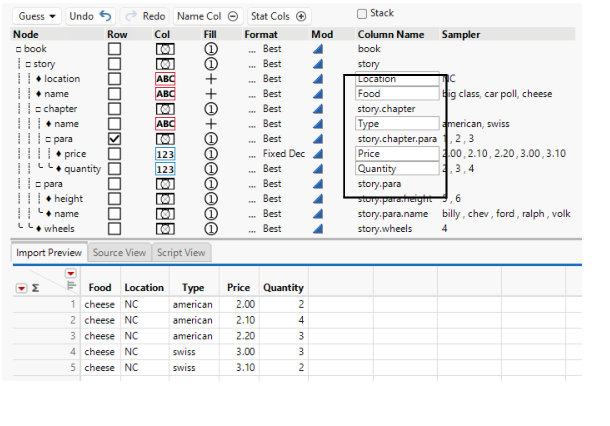The height and width of the screenshot is (426, 610).
Task: Click the Location column header in preview
Action: pos(144,288)
